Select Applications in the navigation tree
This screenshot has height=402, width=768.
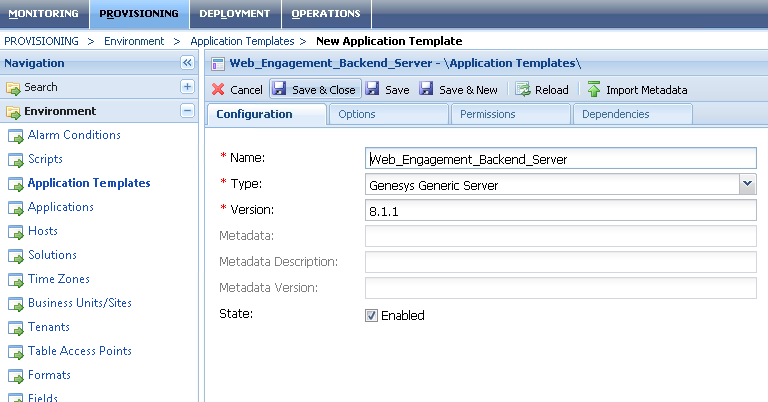61,207
